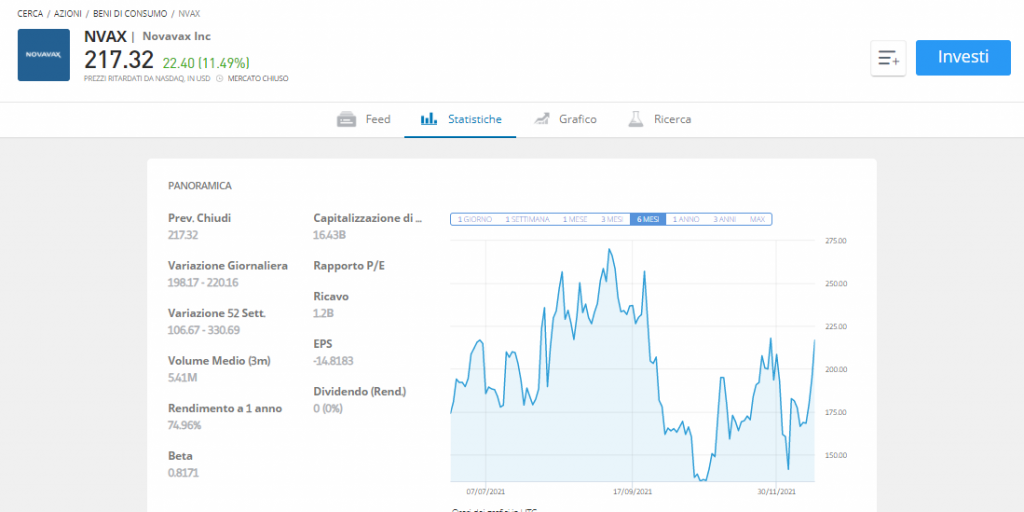Click the Ricerca flask icon
Image resolution: width=1024 pixels, height=512 pixels.
pos(635,119)
